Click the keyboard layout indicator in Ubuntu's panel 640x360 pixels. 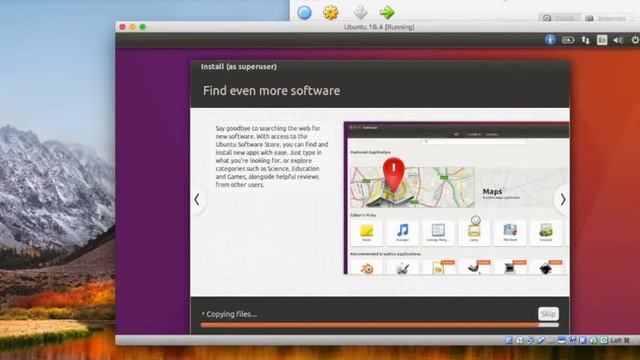[602, 40]
